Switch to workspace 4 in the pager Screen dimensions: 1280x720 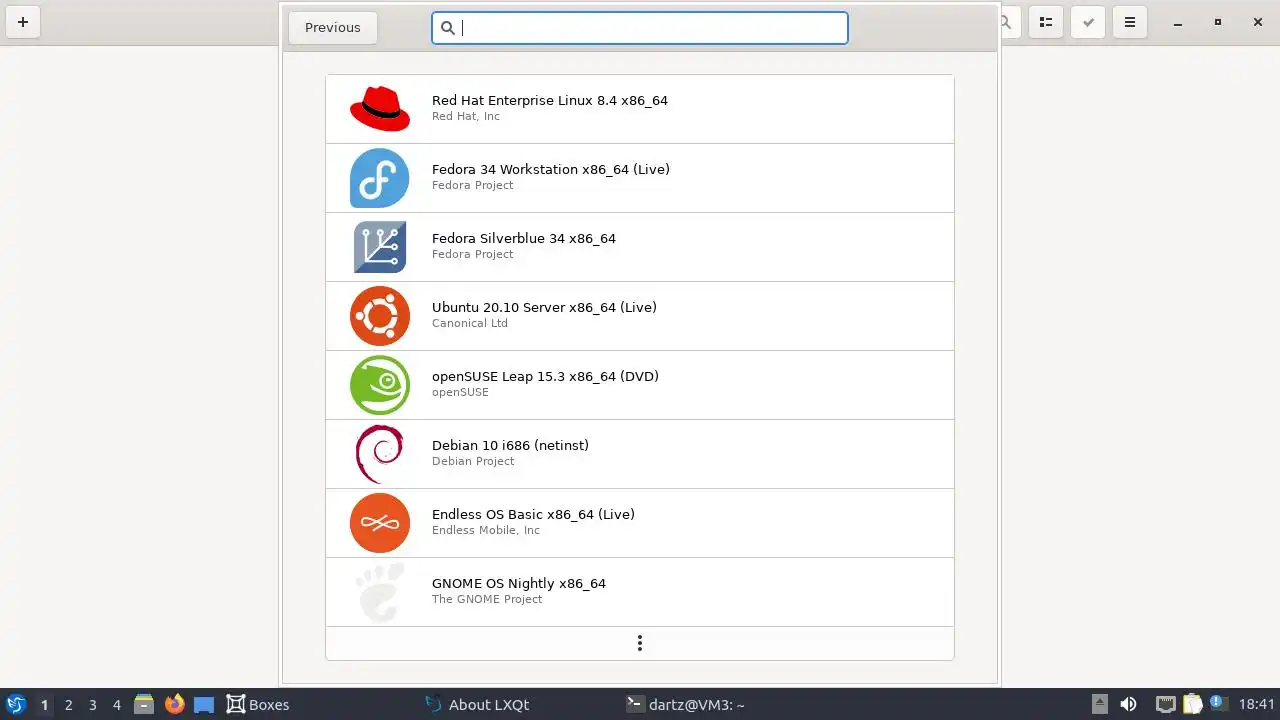(x=116, y=705)
